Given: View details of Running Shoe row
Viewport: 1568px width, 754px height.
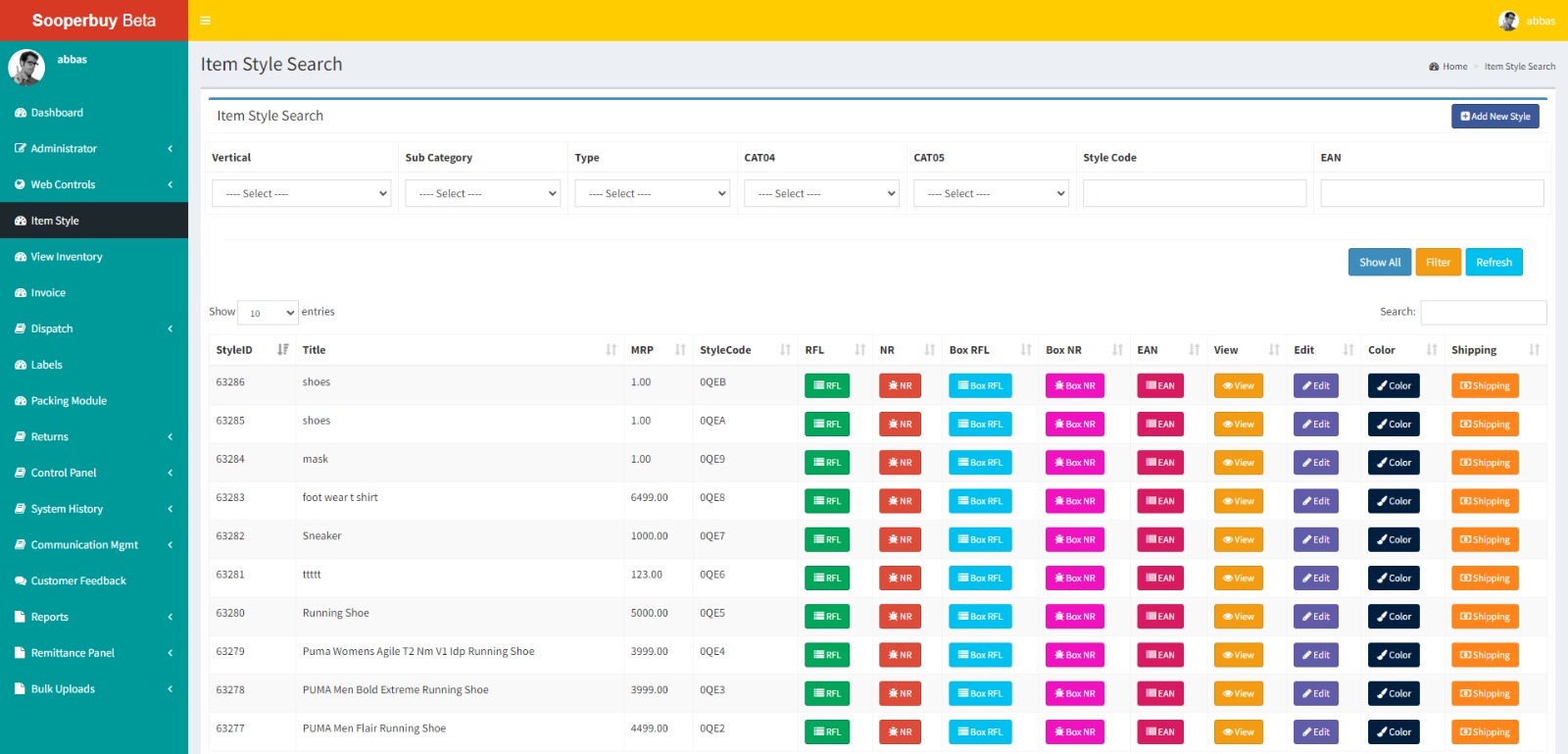Looking at the screenshot, I should [1238, 617].
